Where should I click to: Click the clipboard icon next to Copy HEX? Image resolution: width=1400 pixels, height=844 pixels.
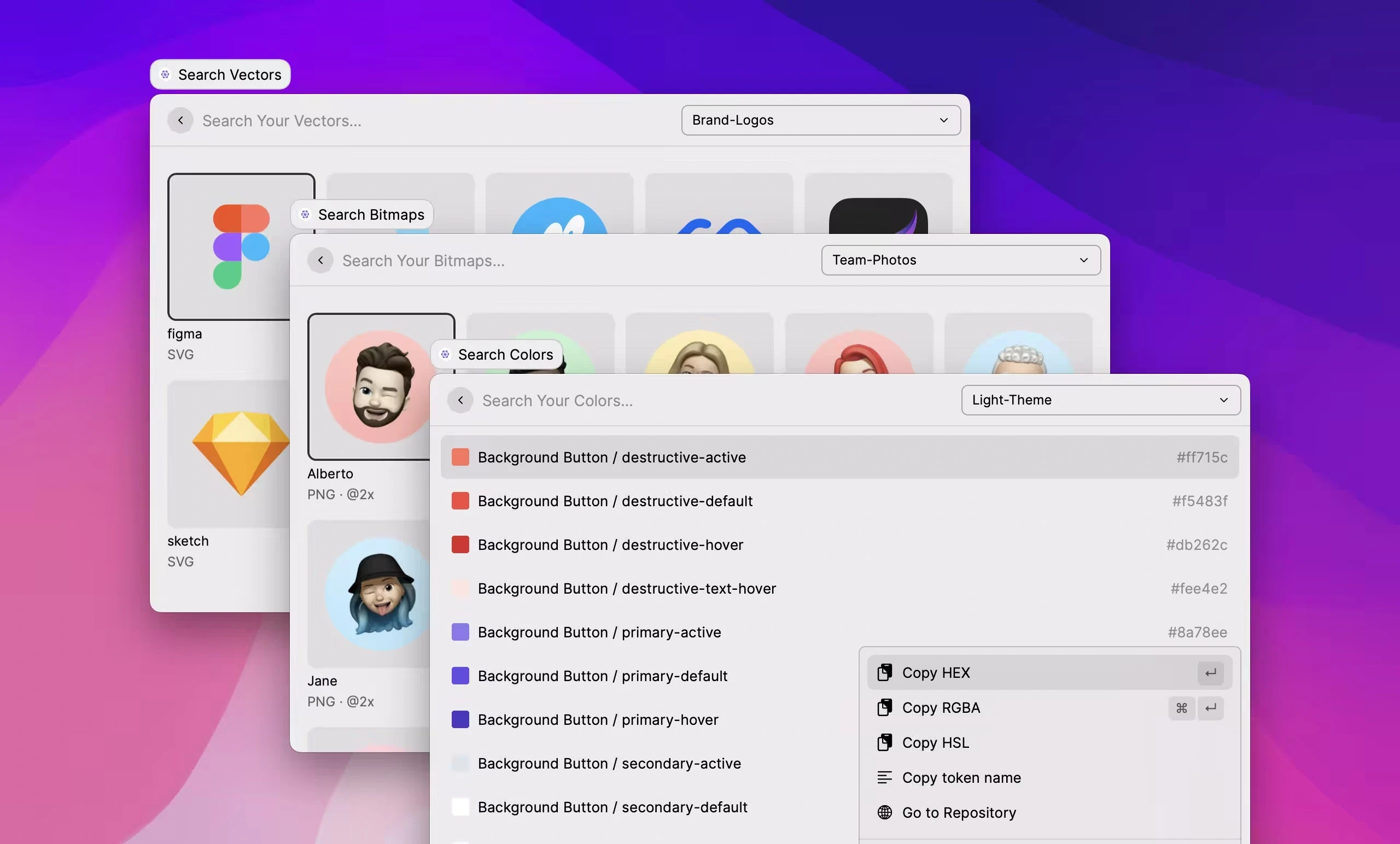pyautogui.click(x=884, y=672)
